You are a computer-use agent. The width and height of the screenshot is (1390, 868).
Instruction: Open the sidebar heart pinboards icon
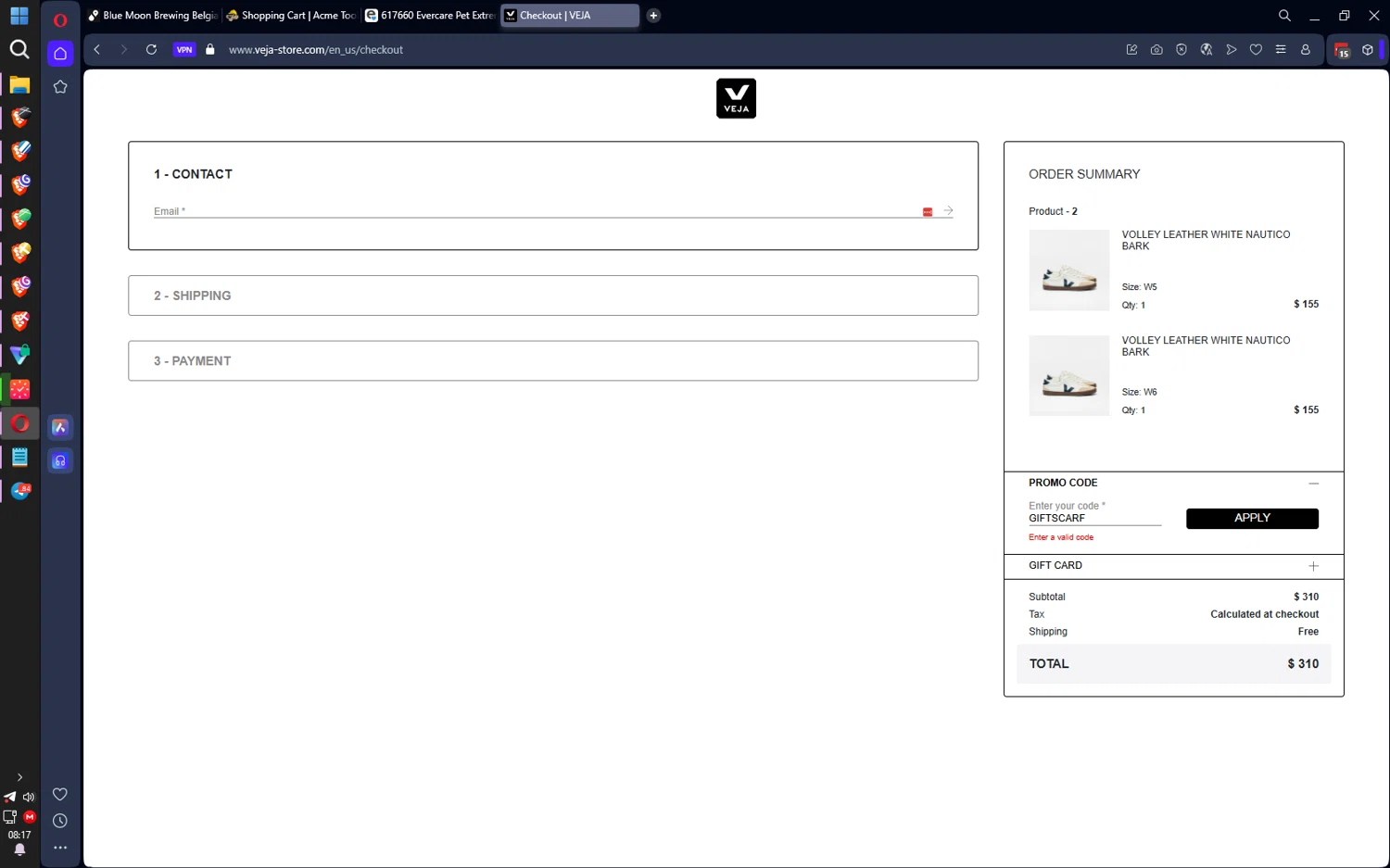60,795
